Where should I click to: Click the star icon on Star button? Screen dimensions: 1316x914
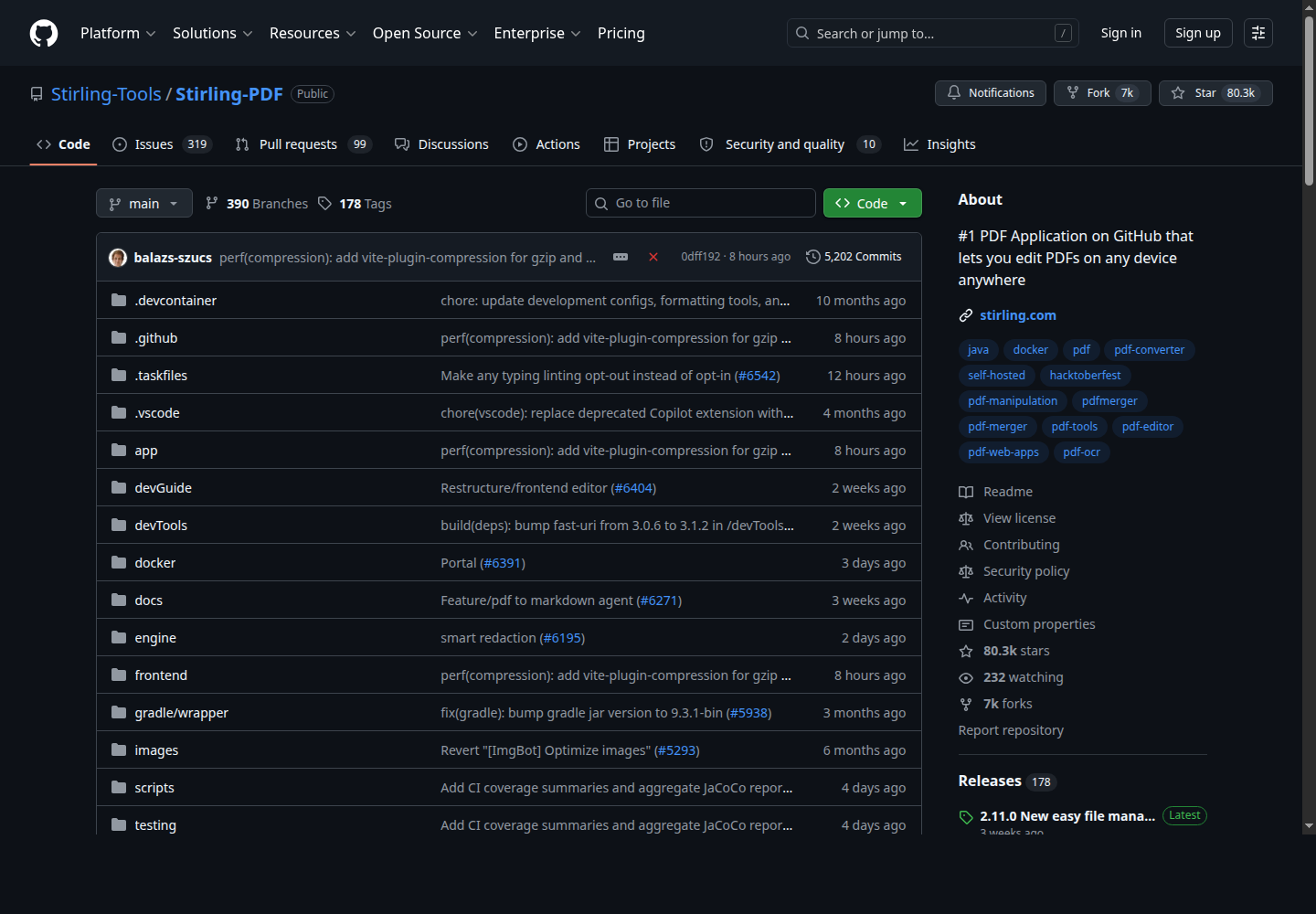pyautogui.click(x=1178, y=93)
